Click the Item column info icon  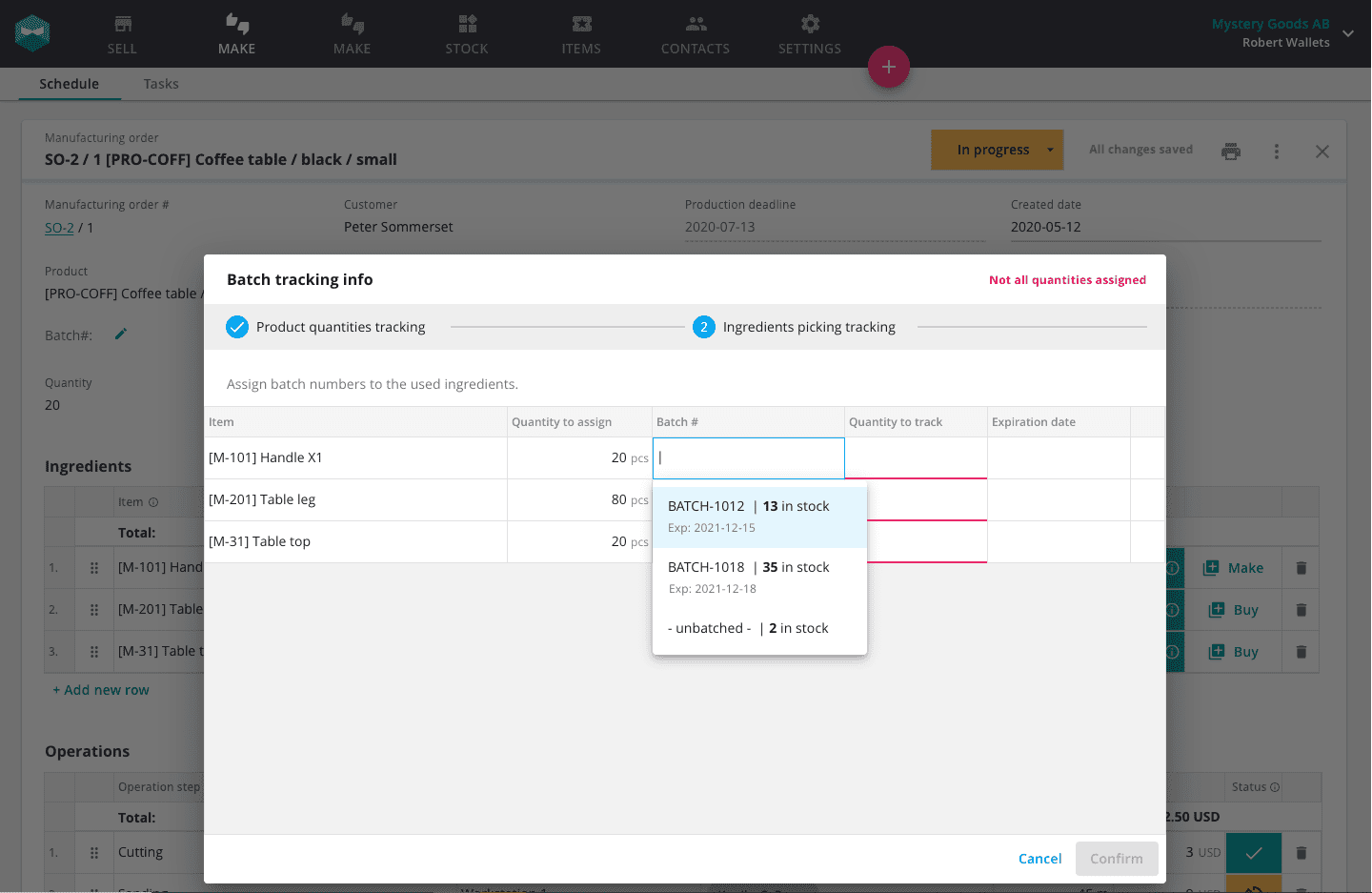point(153,502)
